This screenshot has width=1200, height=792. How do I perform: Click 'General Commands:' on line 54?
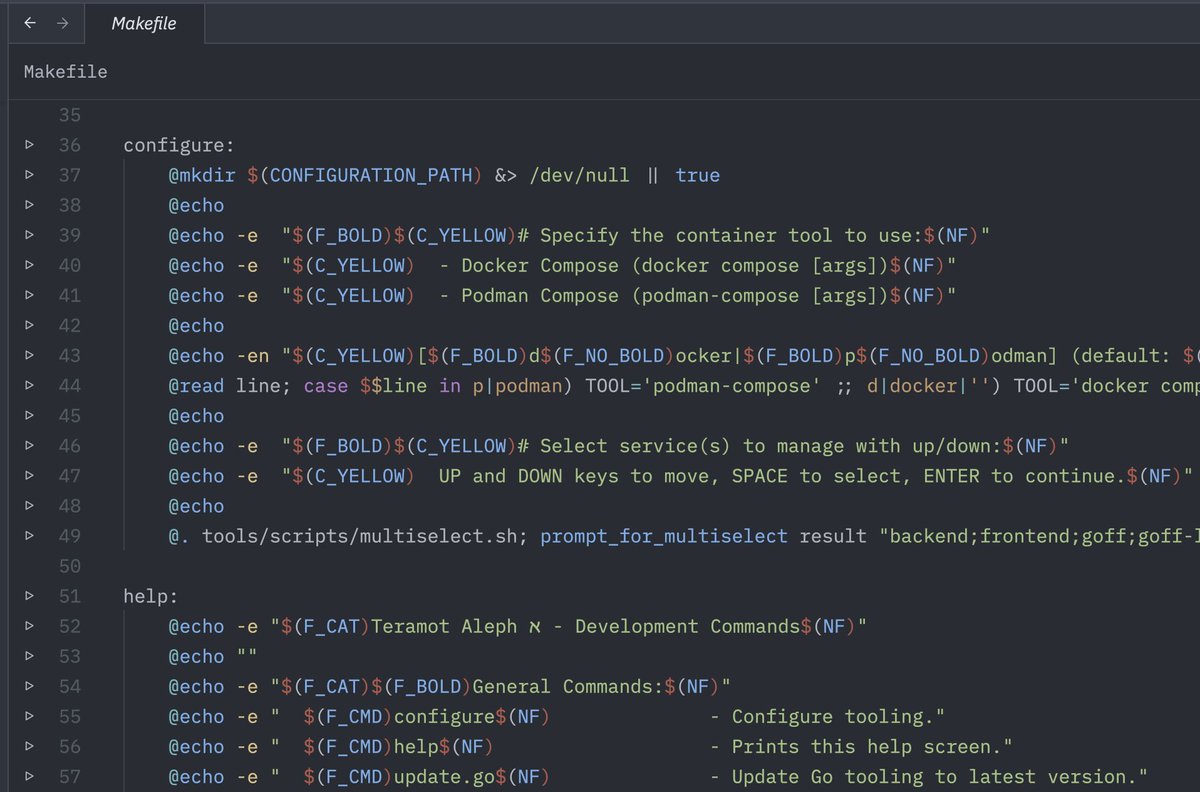click(568, 686)
